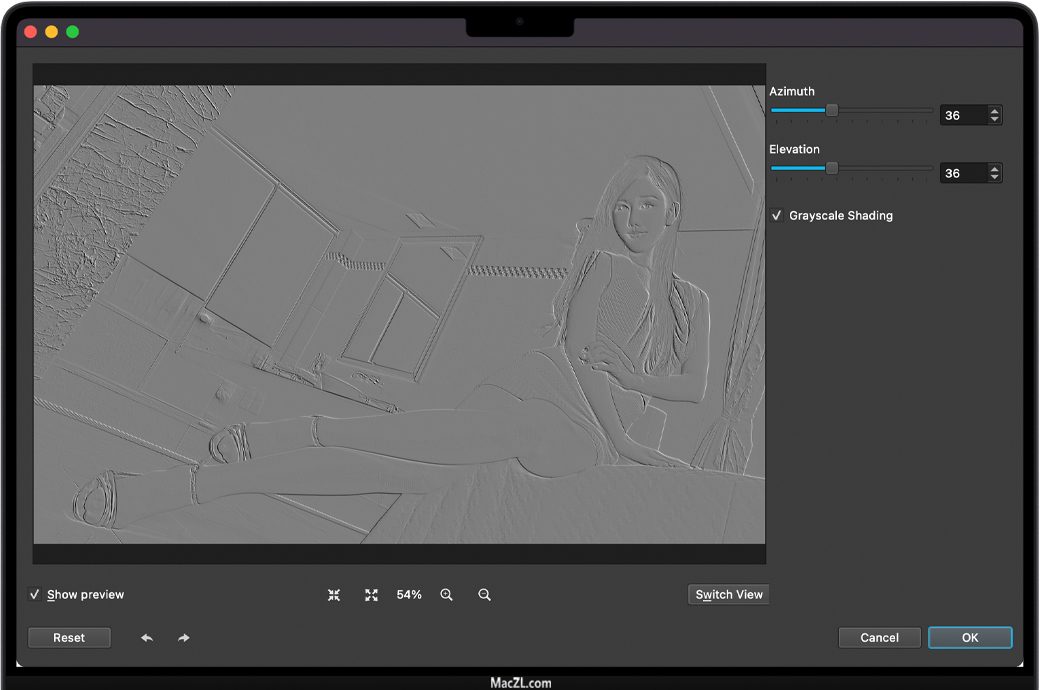Click the Azimuth slider handle
The height and width of the screenshot is (690, 1040).
pyautogui.click(x=832, y=111)
